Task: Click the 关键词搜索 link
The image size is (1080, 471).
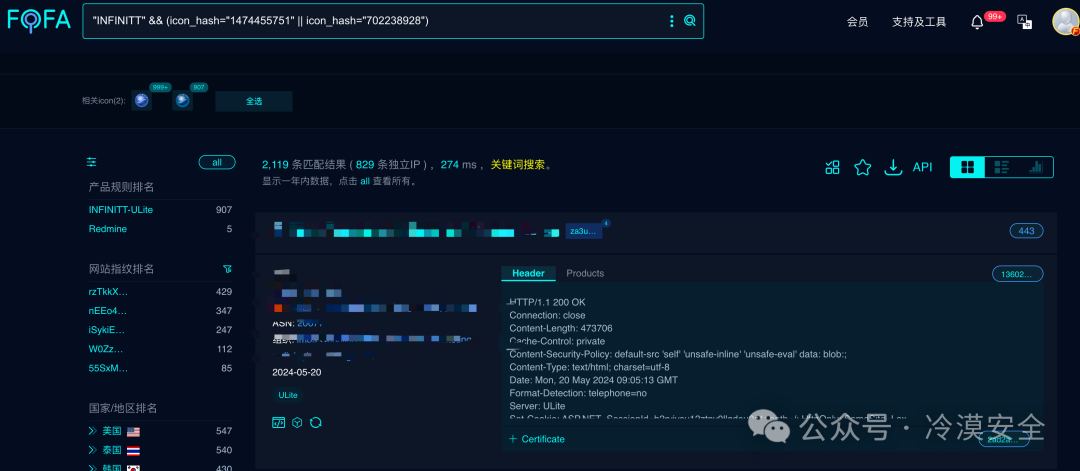Action: tap(517, 165)
